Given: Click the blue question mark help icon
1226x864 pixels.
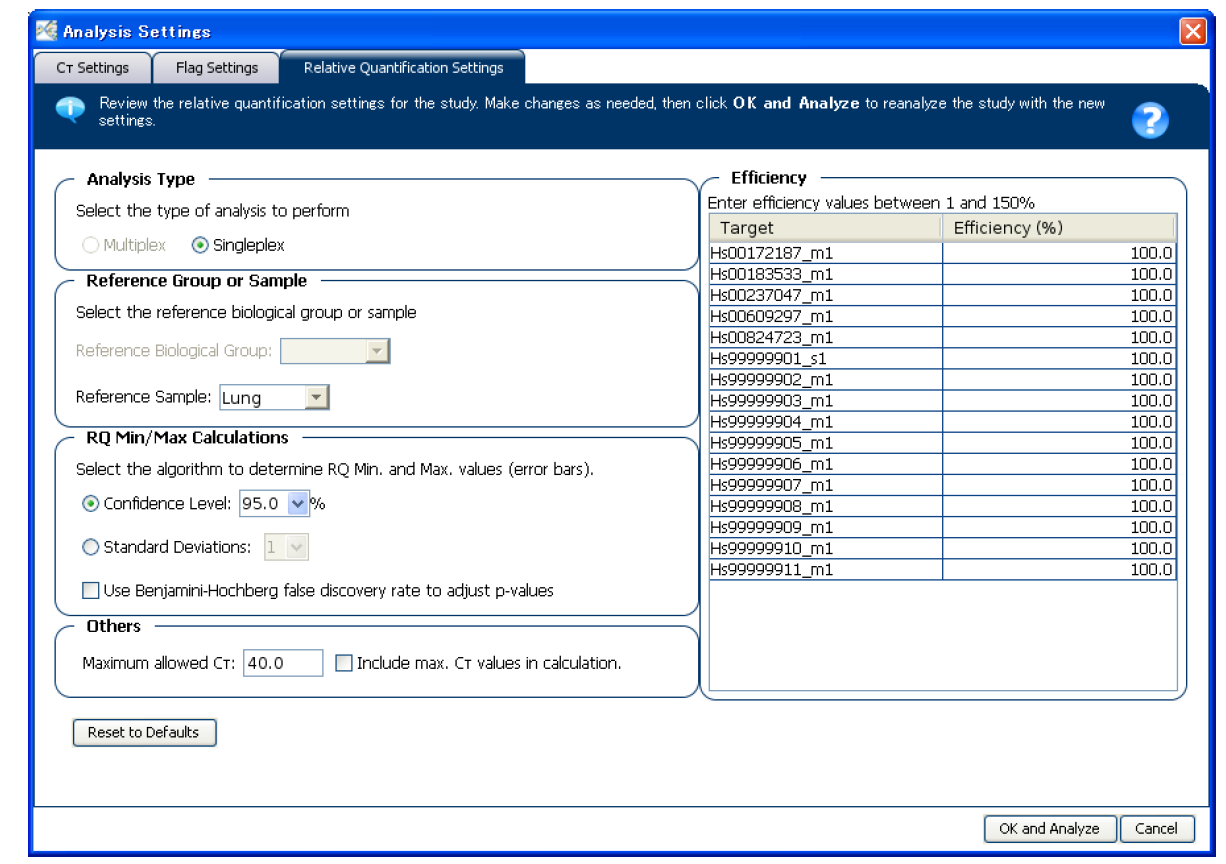Looking at the screenshot, I should point(1149,121).
